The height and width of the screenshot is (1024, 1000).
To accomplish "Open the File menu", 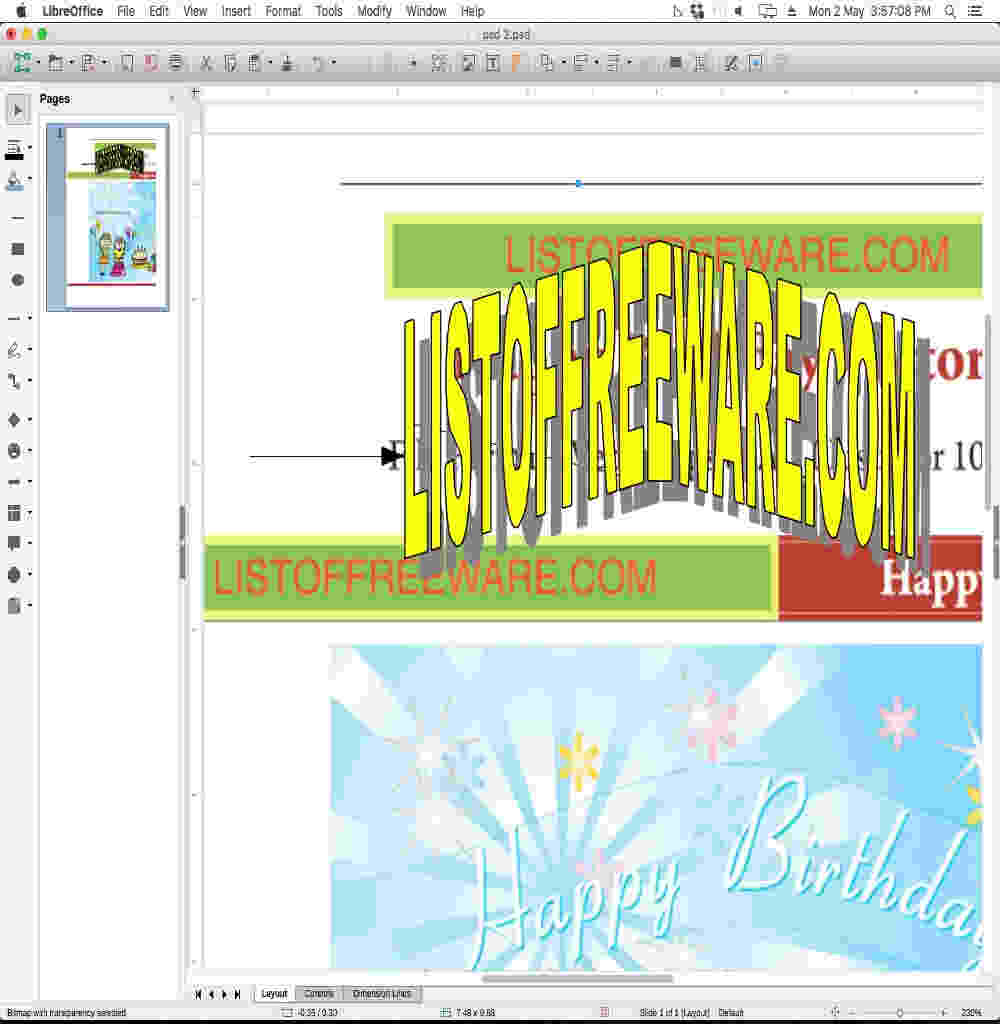I will coord(125,11).
